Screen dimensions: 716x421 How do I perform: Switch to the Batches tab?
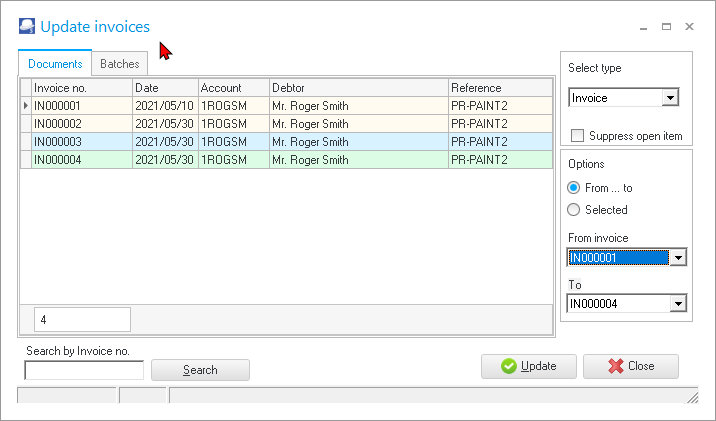coord(120,64)
